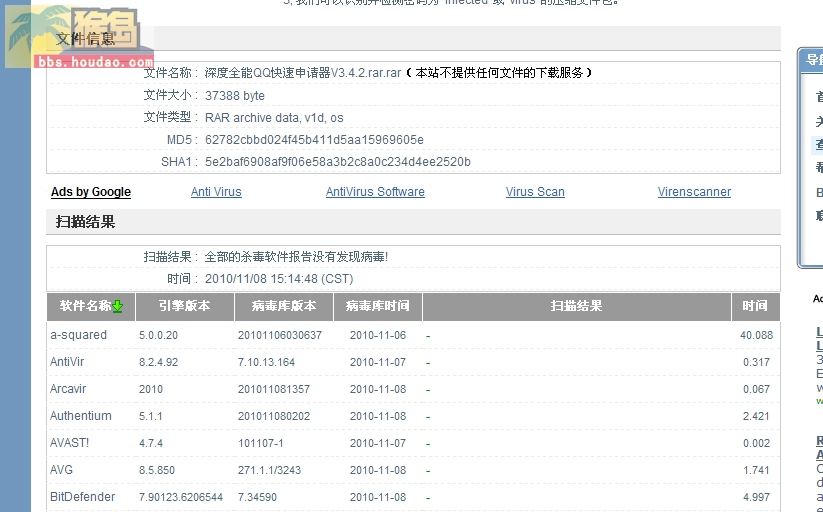Click Authentium database version 201011080202

[x=274, y=416]
